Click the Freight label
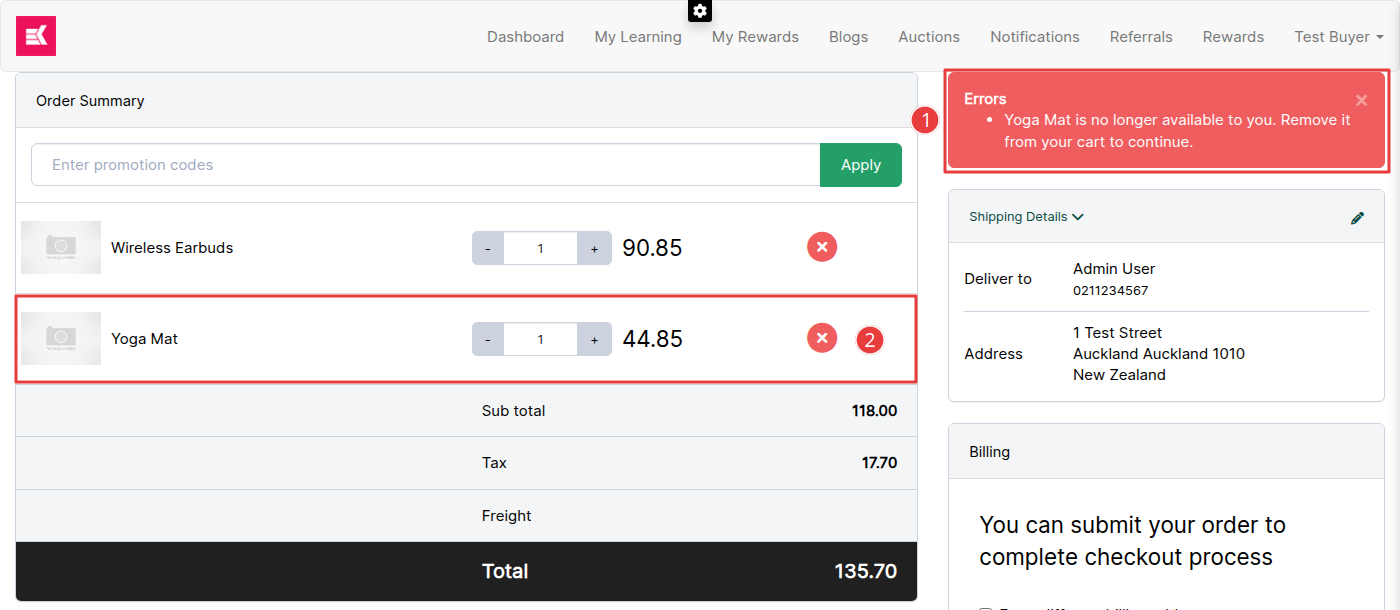 click(x=506, y=516)
